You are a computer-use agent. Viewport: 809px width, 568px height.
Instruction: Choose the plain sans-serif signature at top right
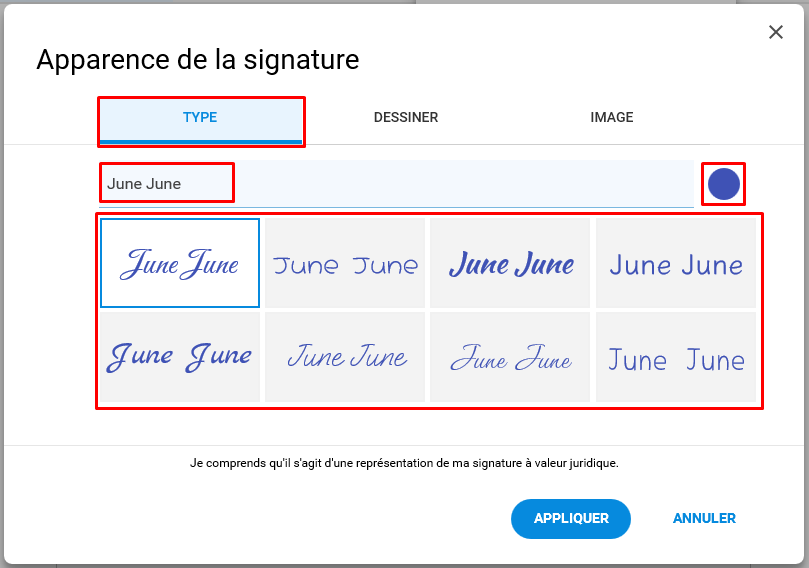(676, 263)
